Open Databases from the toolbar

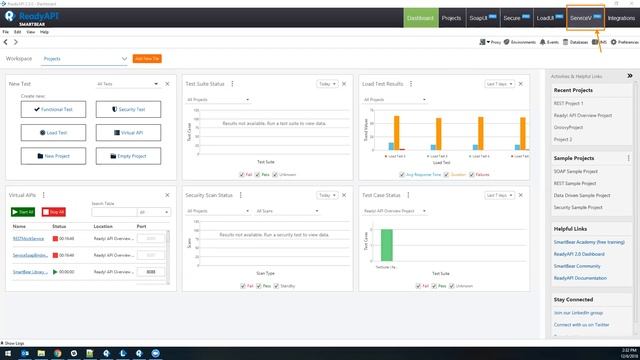pyautogui.click(x=576, y=42)
